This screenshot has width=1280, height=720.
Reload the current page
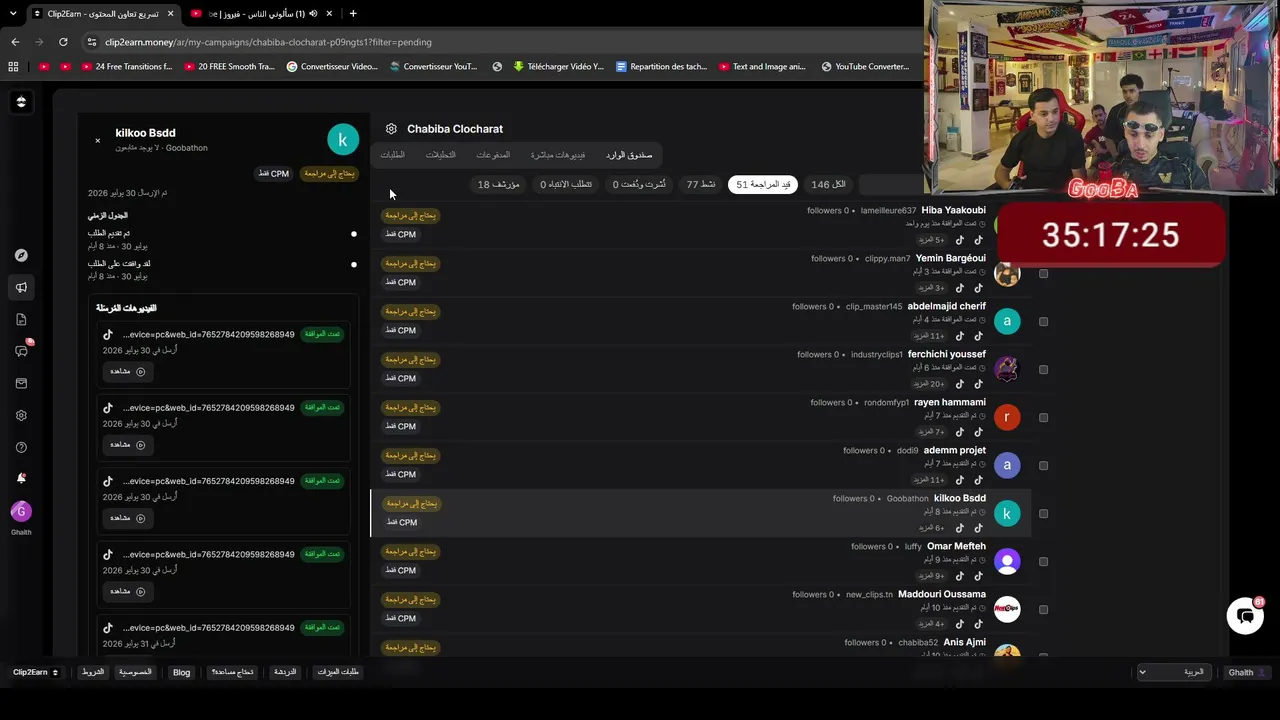63,42
